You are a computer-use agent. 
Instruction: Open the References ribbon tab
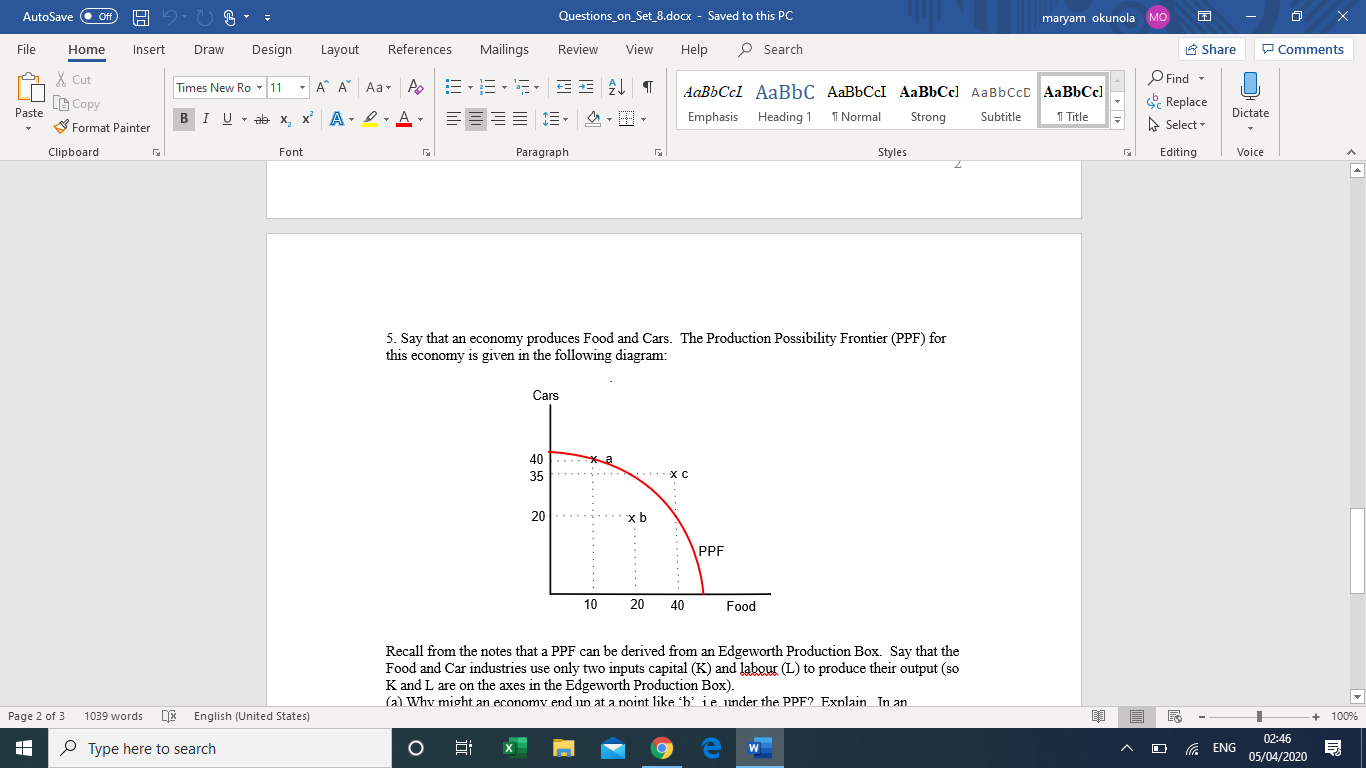click(419, 49)
